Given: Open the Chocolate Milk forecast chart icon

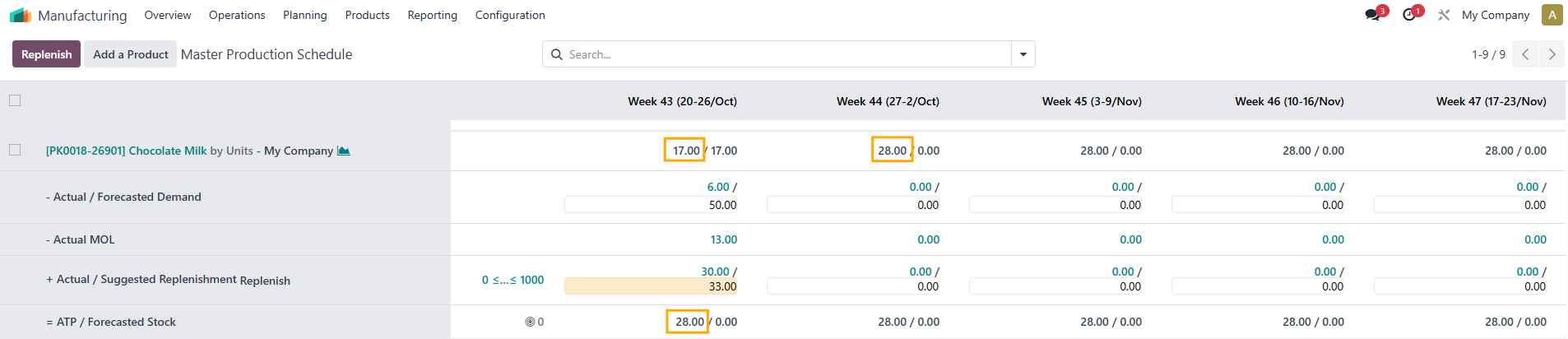Looking at the screenshot, I should [344, 151].
